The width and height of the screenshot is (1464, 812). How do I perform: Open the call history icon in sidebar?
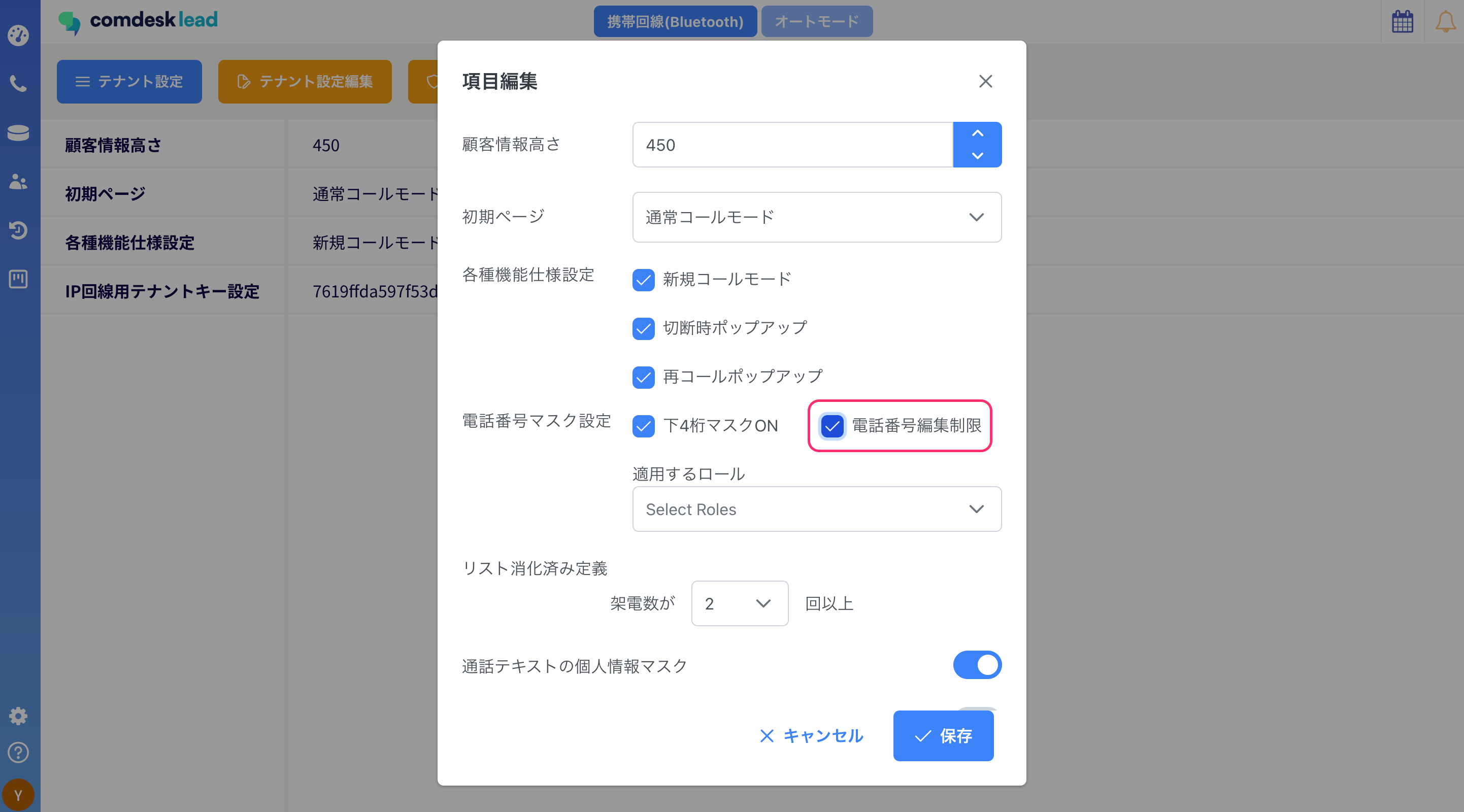18,230
